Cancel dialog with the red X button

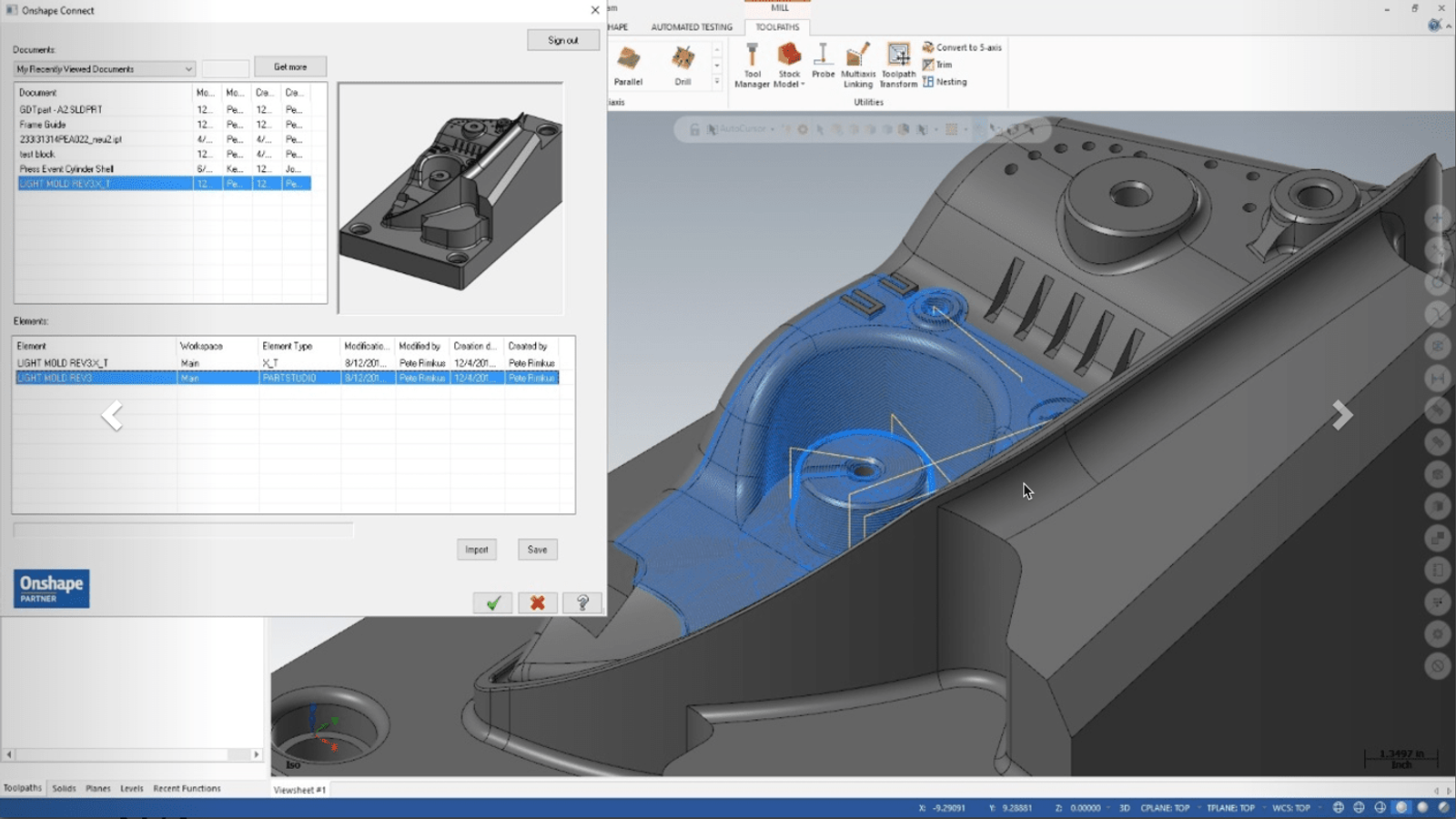point(538,603)
